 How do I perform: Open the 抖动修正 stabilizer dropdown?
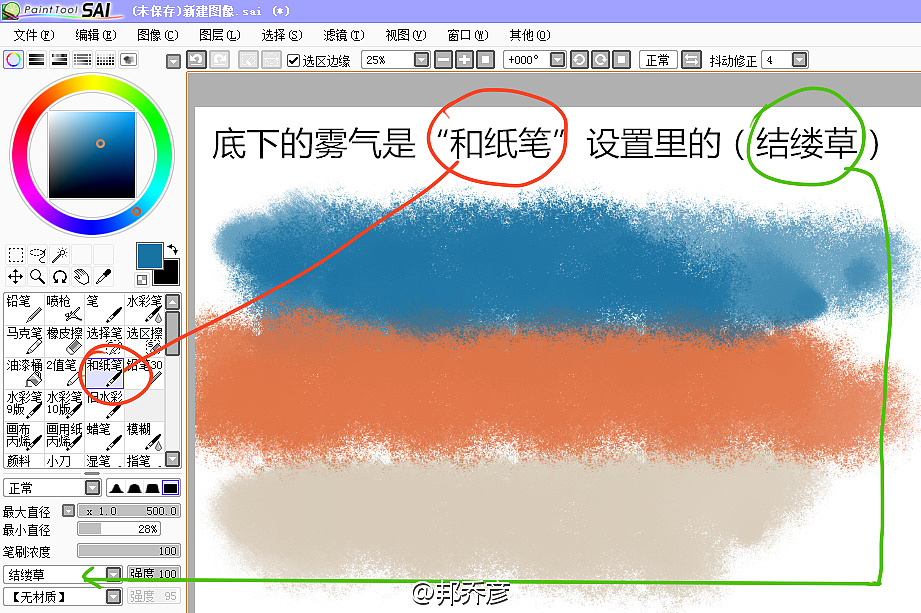(x=799, y=60)
